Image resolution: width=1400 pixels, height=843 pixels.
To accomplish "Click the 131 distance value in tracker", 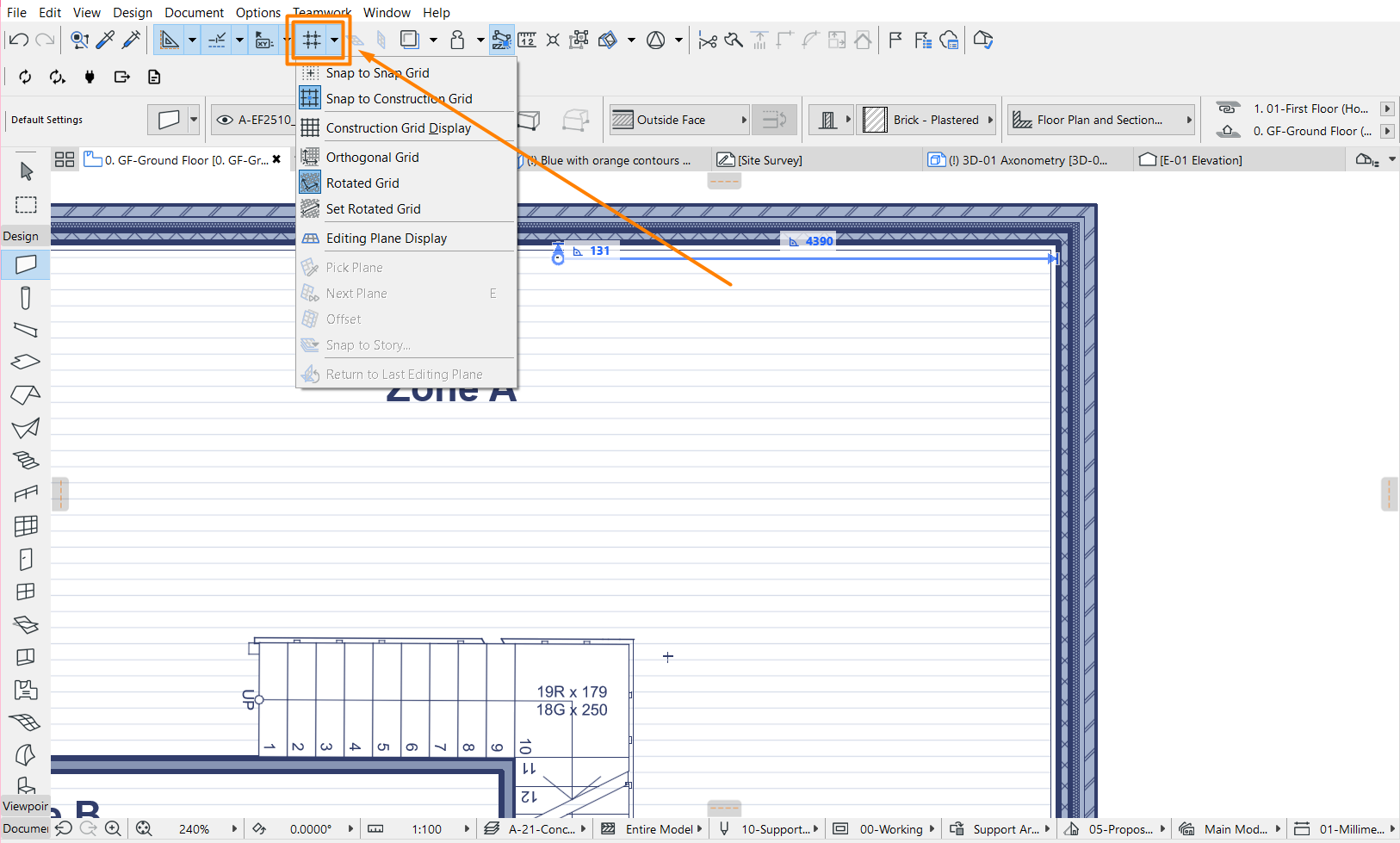I will [600, 251].
